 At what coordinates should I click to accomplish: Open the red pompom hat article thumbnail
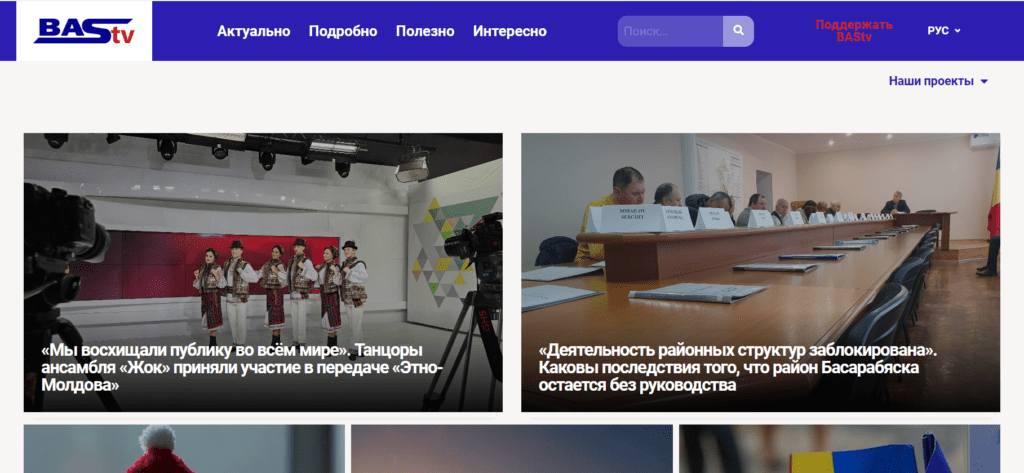tap(184, 450)
